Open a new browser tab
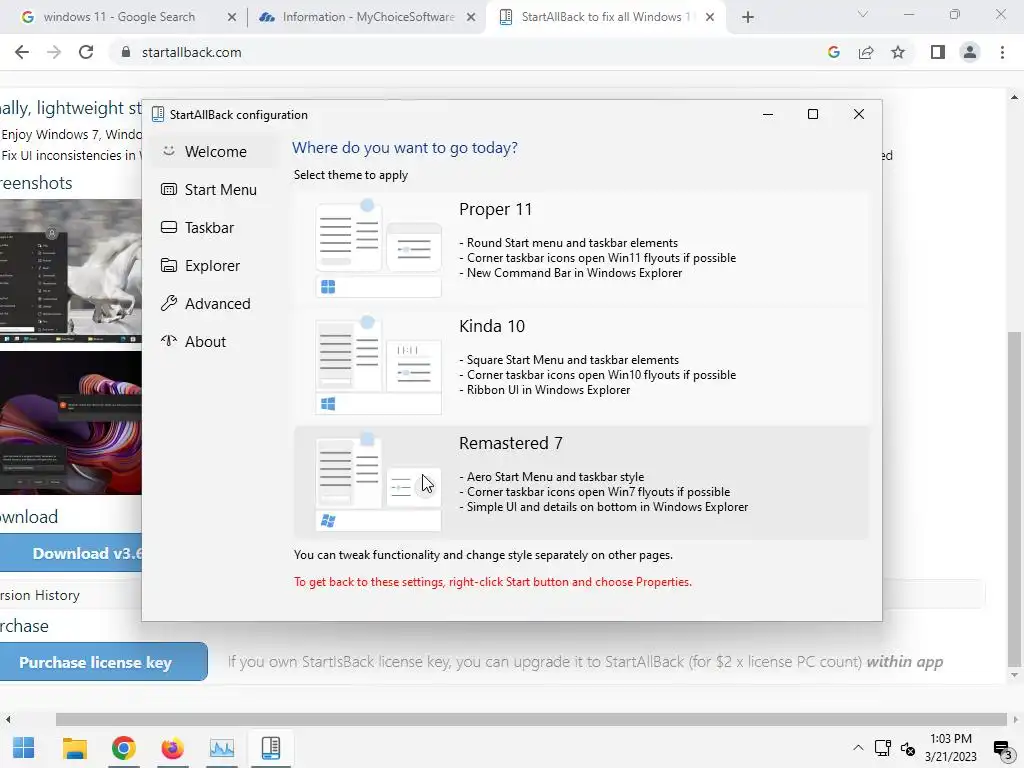Image resolution: width=1024 pixels, height=768 pixels. click(x=748, y=18)
